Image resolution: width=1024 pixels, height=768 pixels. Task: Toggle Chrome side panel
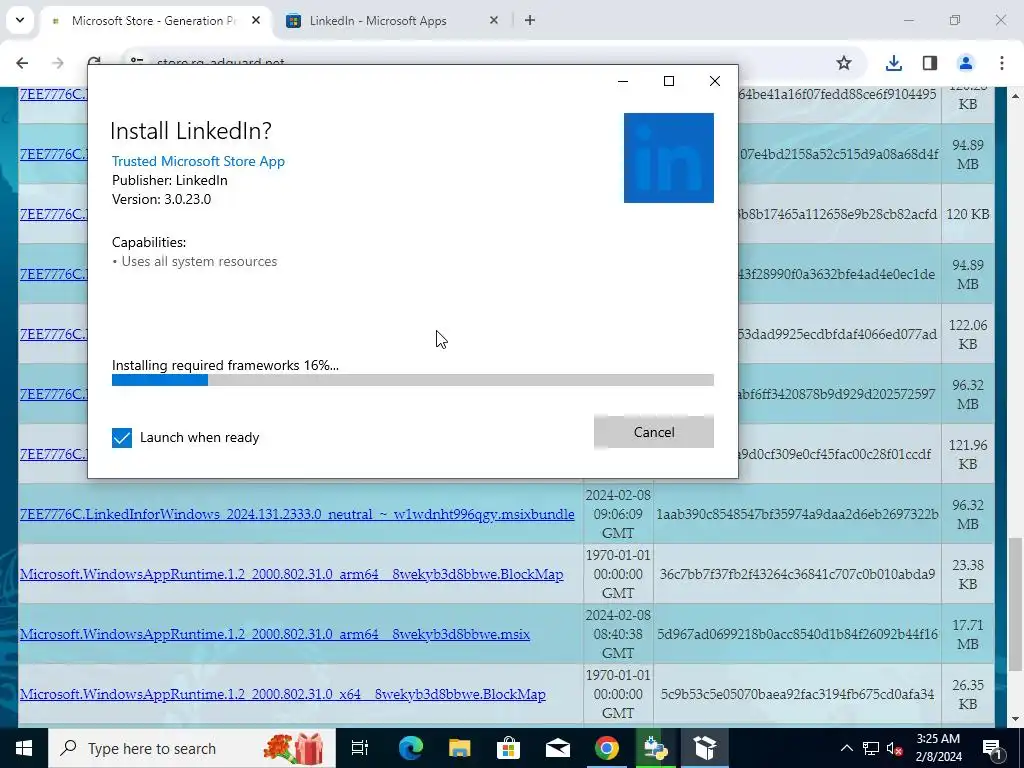click(x=929, y=63)
